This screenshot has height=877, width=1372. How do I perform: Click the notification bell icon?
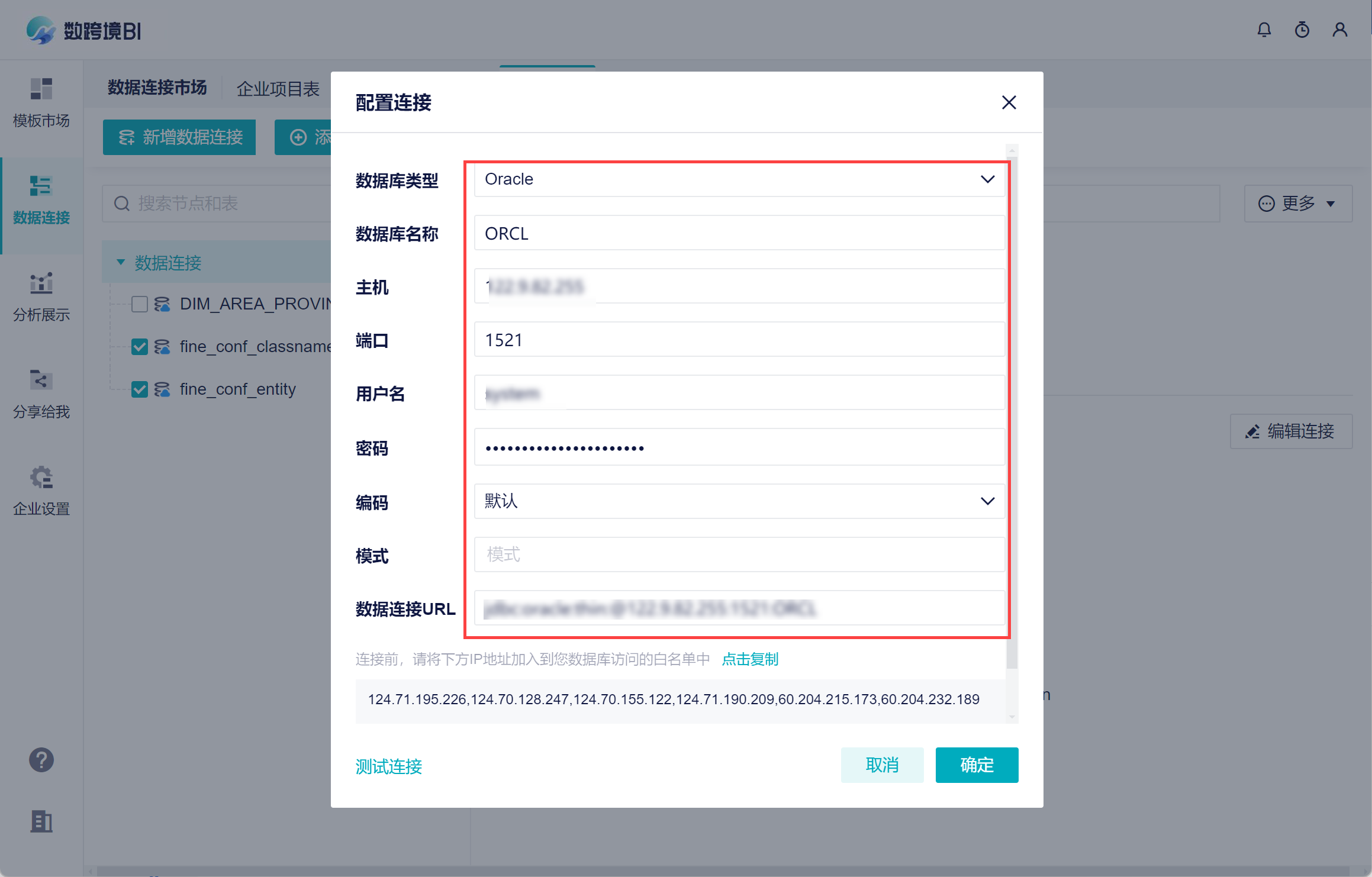[1264, 30]
